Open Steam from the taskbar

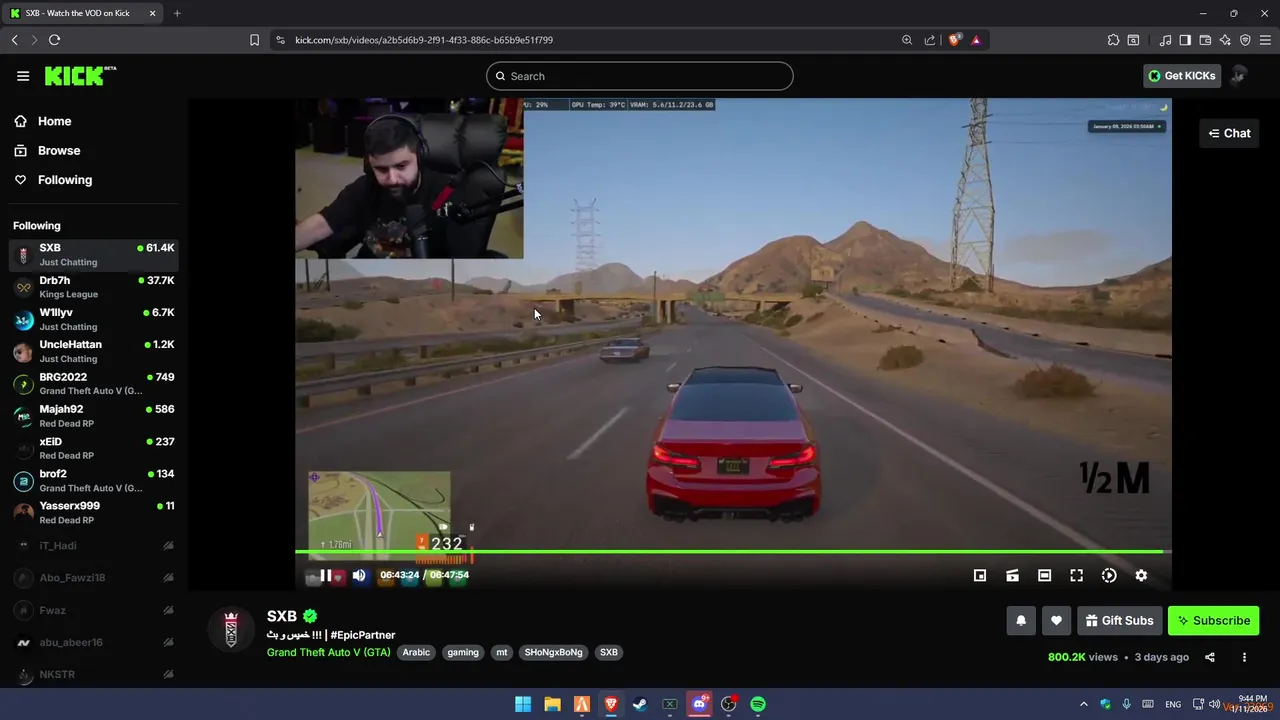click(x=640, y=704)
